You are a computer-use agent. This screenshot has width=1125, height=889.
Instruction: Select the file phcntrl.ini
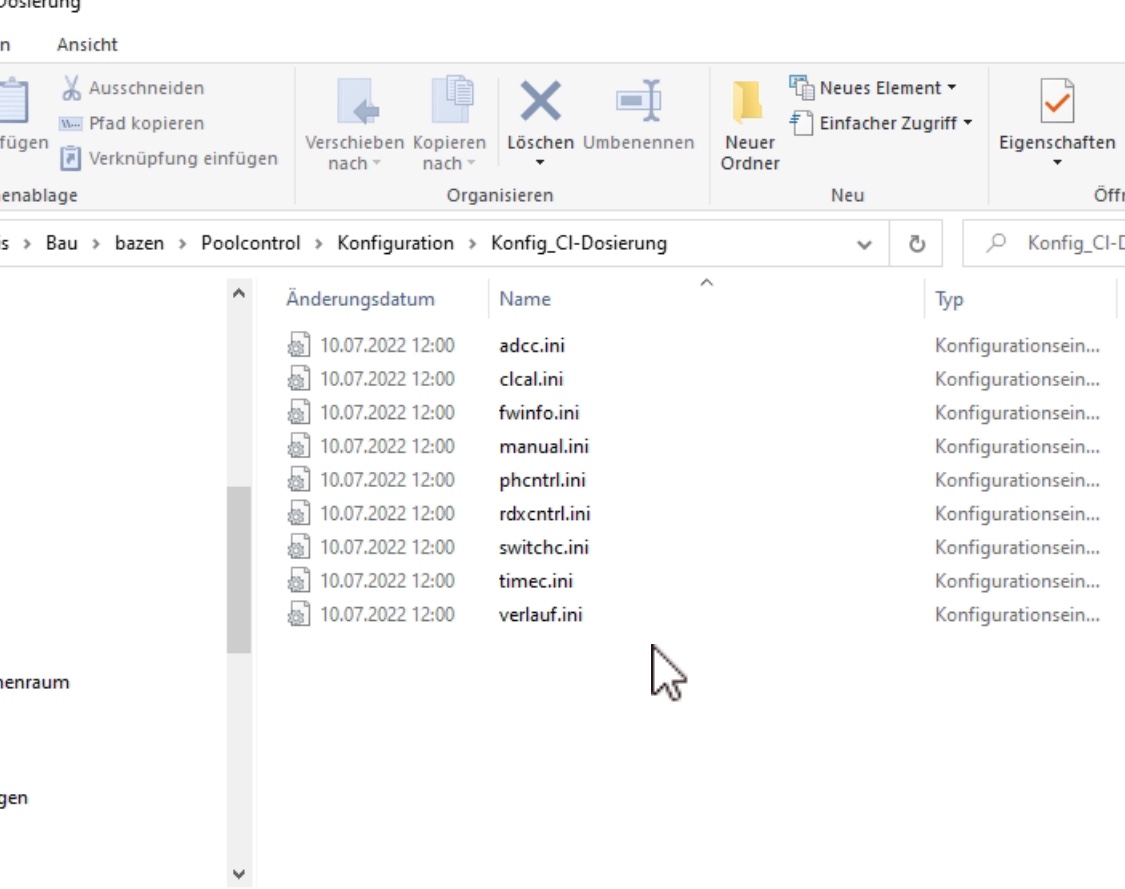pos(542,480)
